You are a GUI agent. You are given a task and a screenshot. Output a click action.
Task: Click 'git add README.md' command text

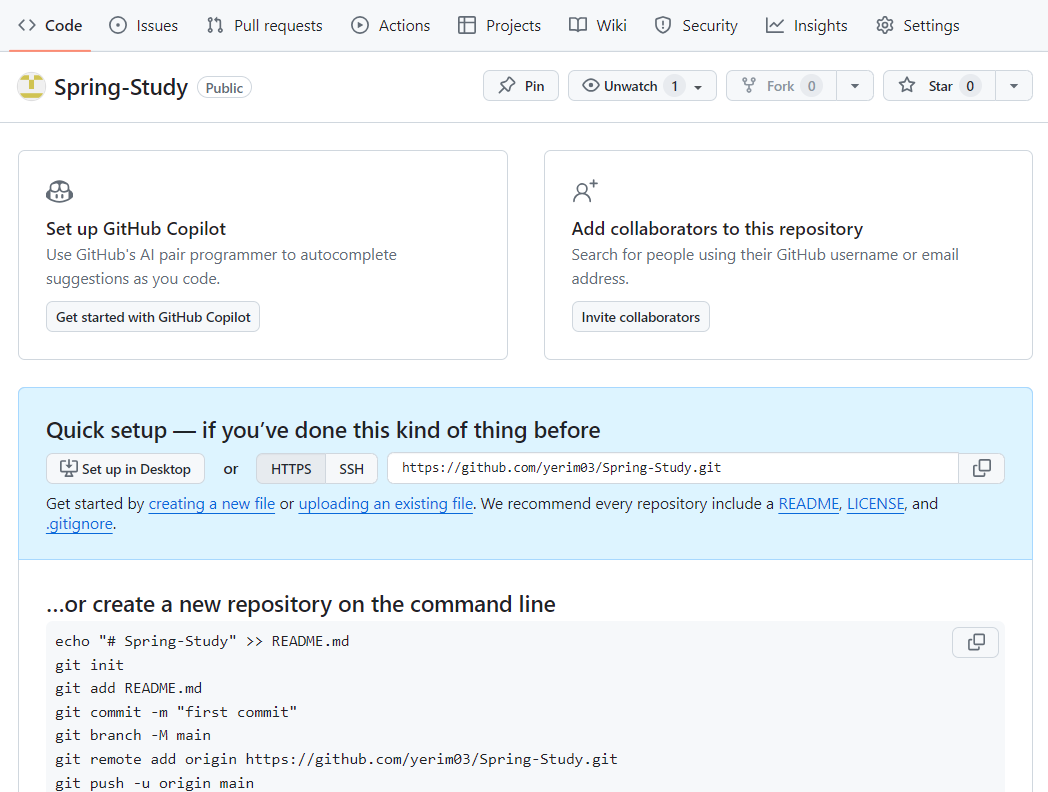click(128, 688)
